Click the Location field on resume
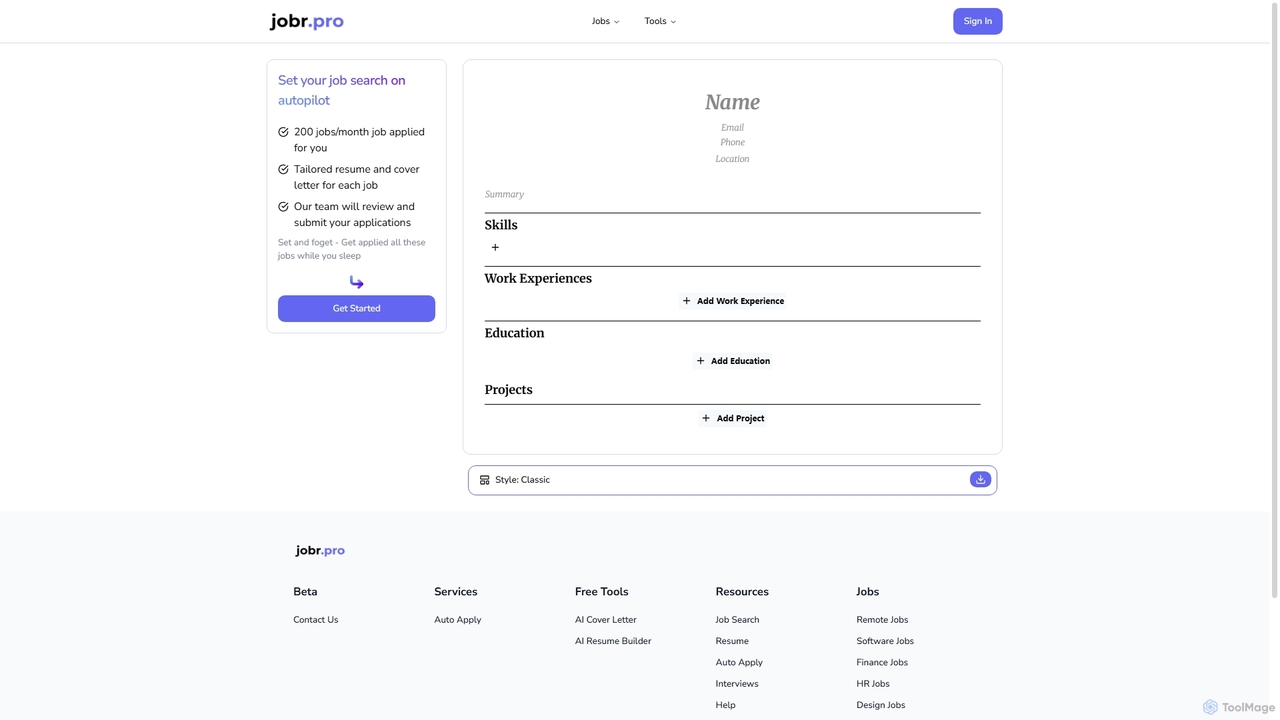1280x720 pixels. pyautogui.click(x=732, y=158)
